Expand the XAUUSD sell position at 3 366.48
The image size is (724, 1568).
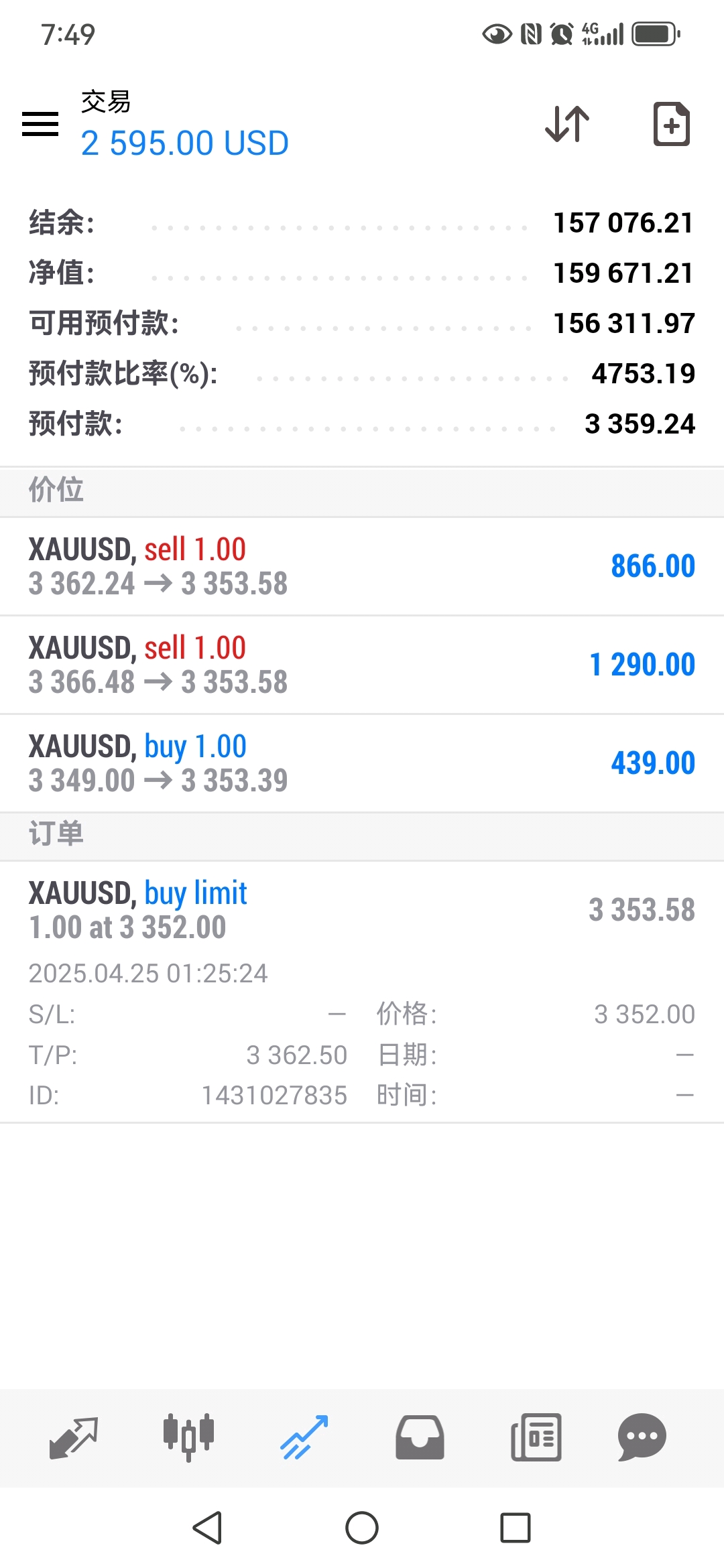(x=362, y=665)
